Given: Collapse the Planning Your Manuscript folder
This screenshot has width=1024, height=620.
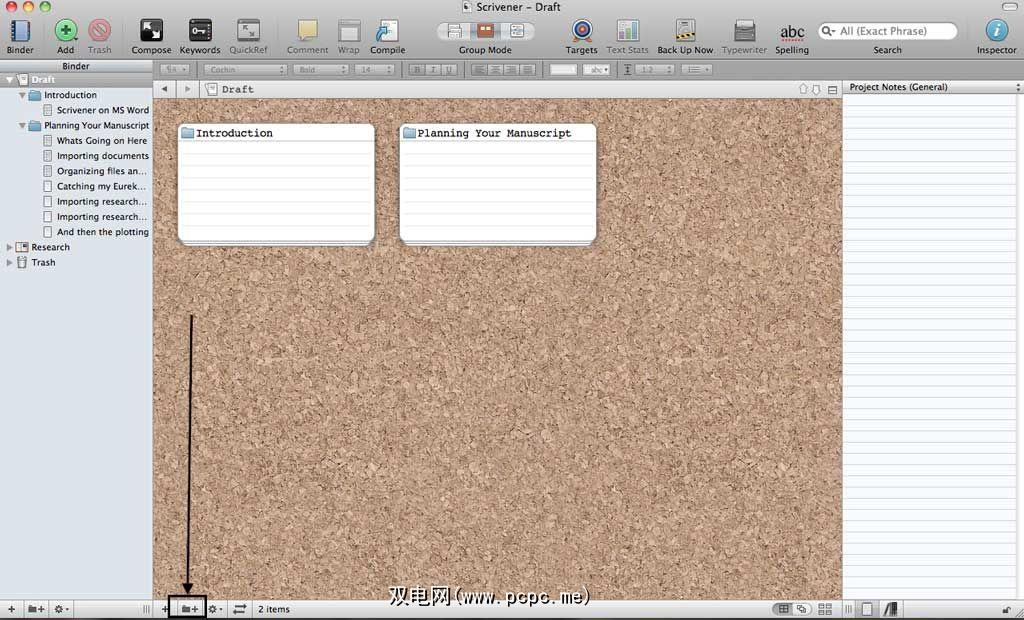Looking at the screenshot, I should tap(22, 126).
